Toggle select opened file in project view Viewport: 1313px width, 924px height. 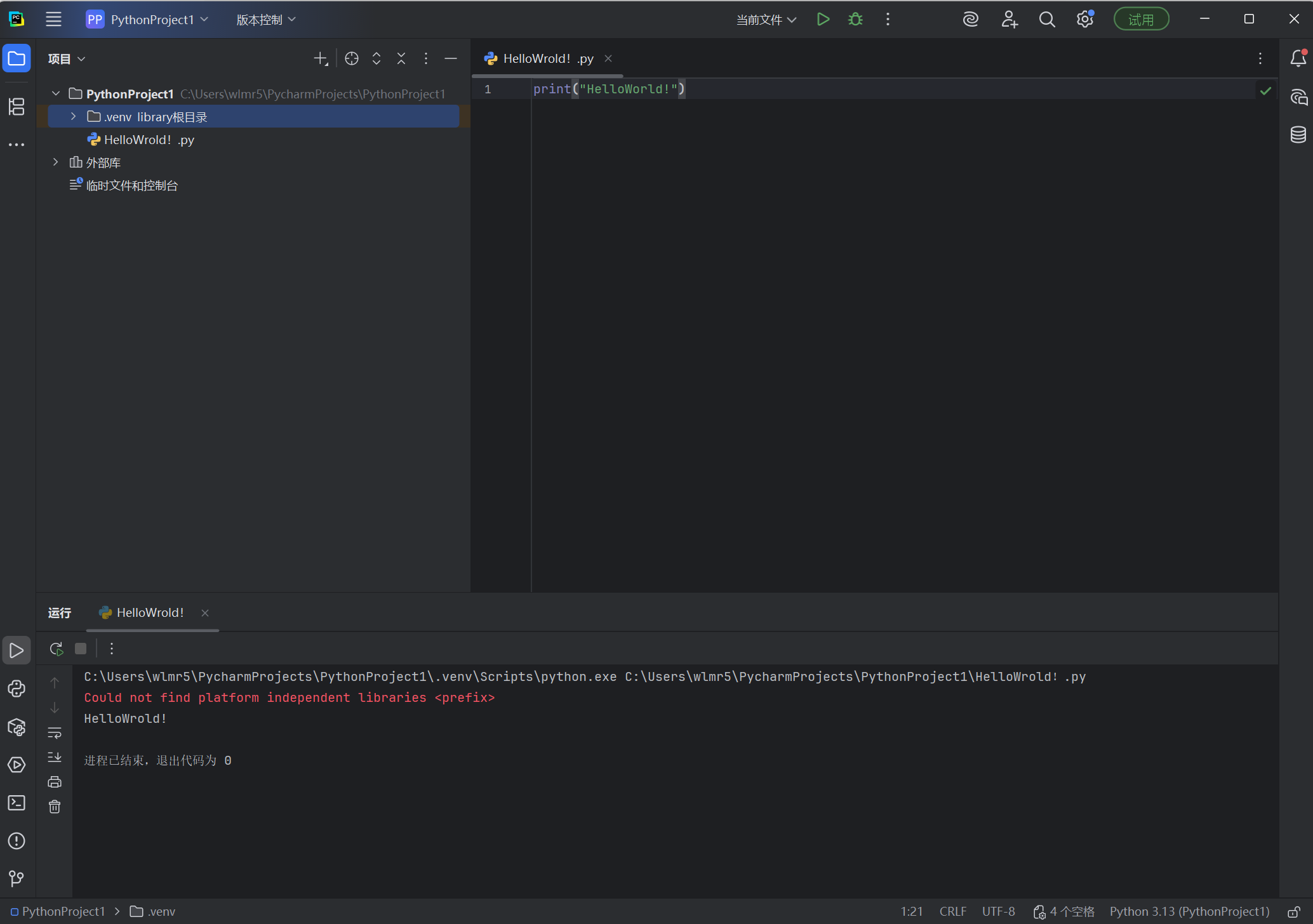pyautogui.click(x=351, y=58)
